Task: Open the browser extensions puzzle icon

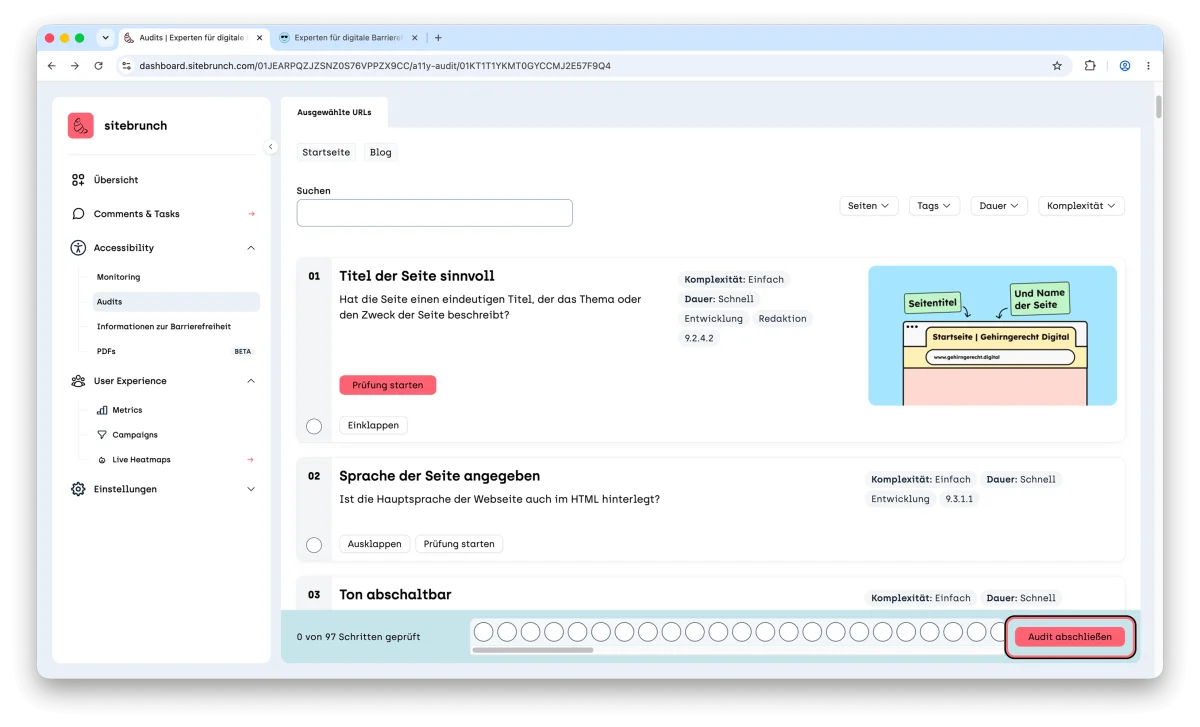Action: coord(1090,66)
